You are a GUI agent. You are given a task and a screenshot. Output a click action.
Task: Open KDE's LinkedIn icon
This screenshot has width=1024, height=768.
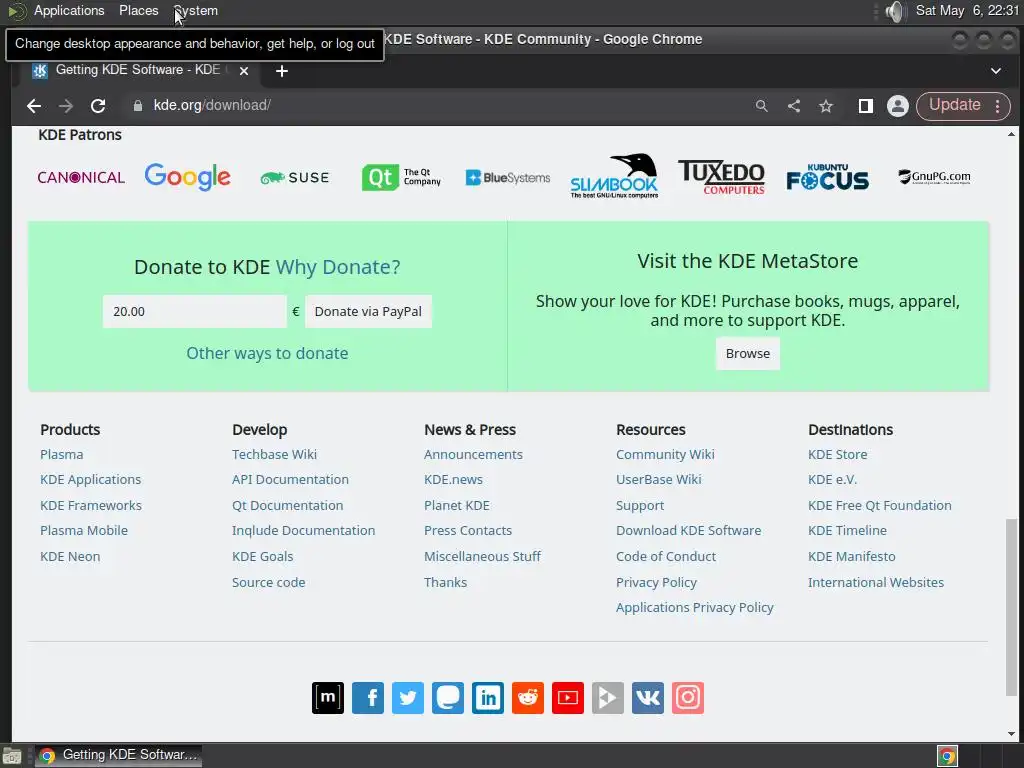point(488,697)
